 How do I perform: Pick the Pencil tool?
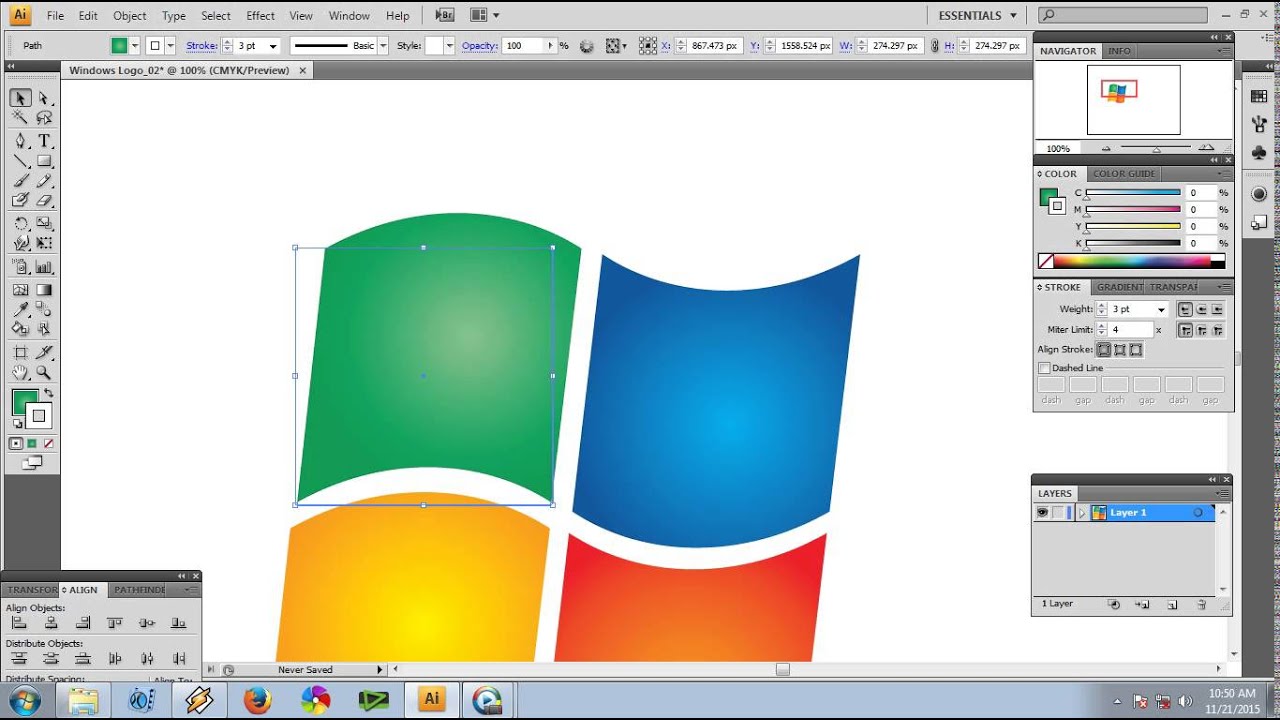click(44, 181)
